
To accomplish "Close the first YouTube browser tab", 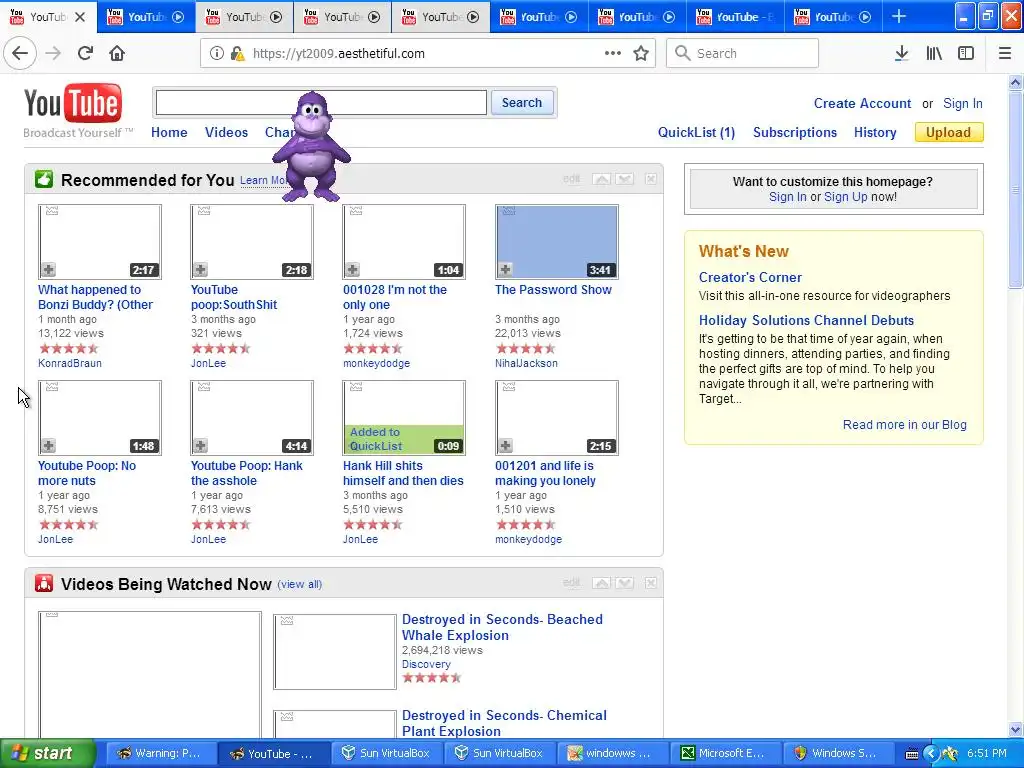I will (80, 17).
